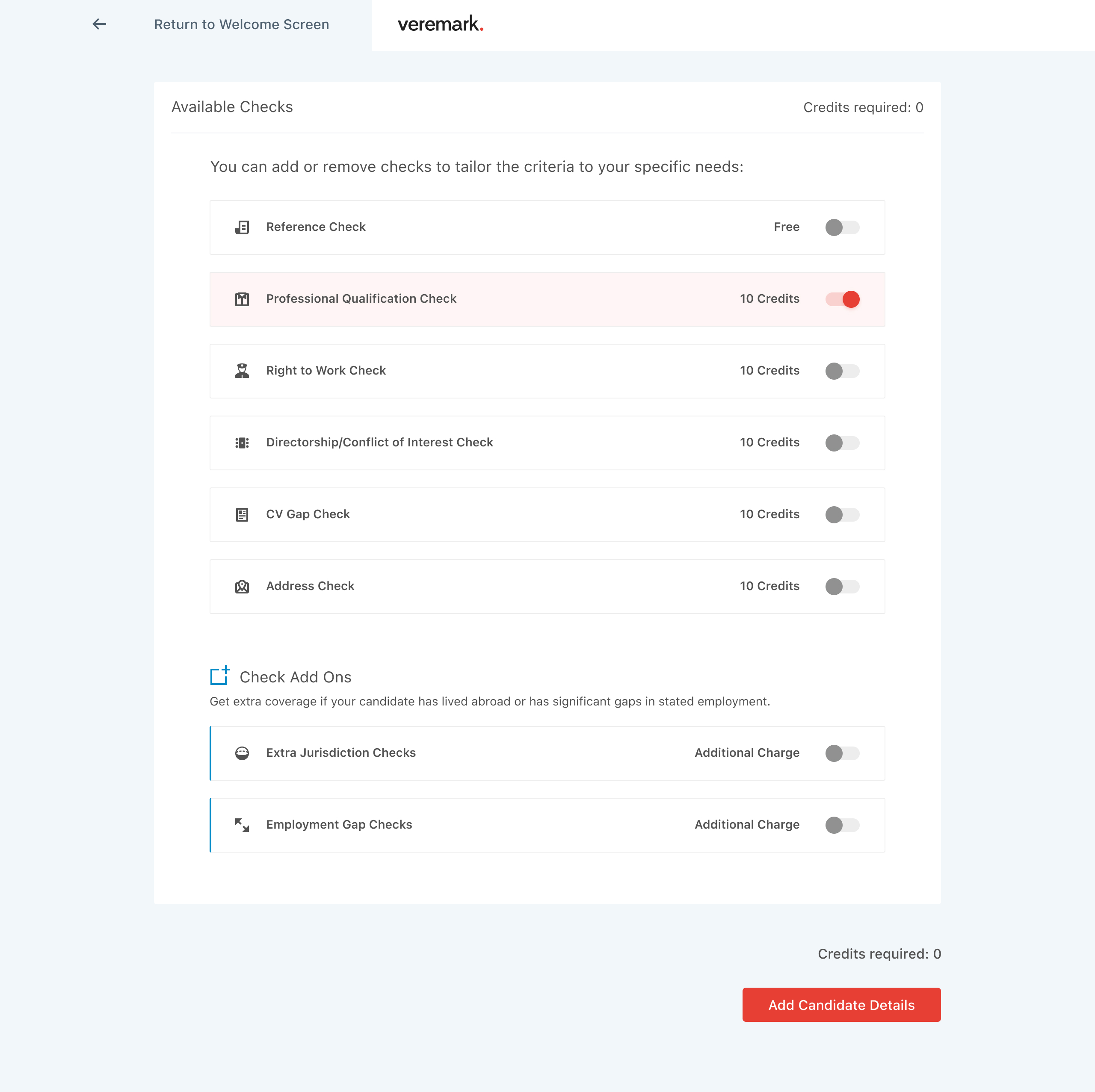Open the Return to Welcome Screen link
The height and width of the screenshot is (1092, 1095).
241,24
